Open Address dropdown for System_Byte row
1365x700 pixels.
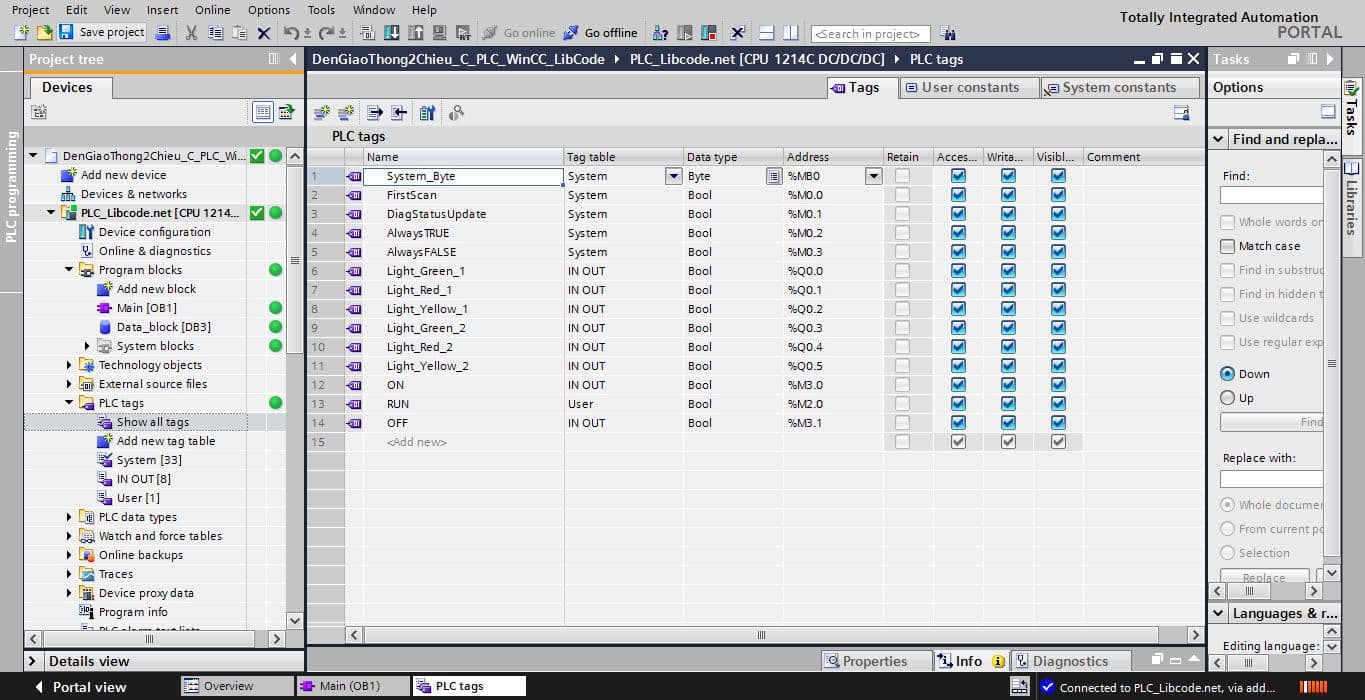[873, 176]
